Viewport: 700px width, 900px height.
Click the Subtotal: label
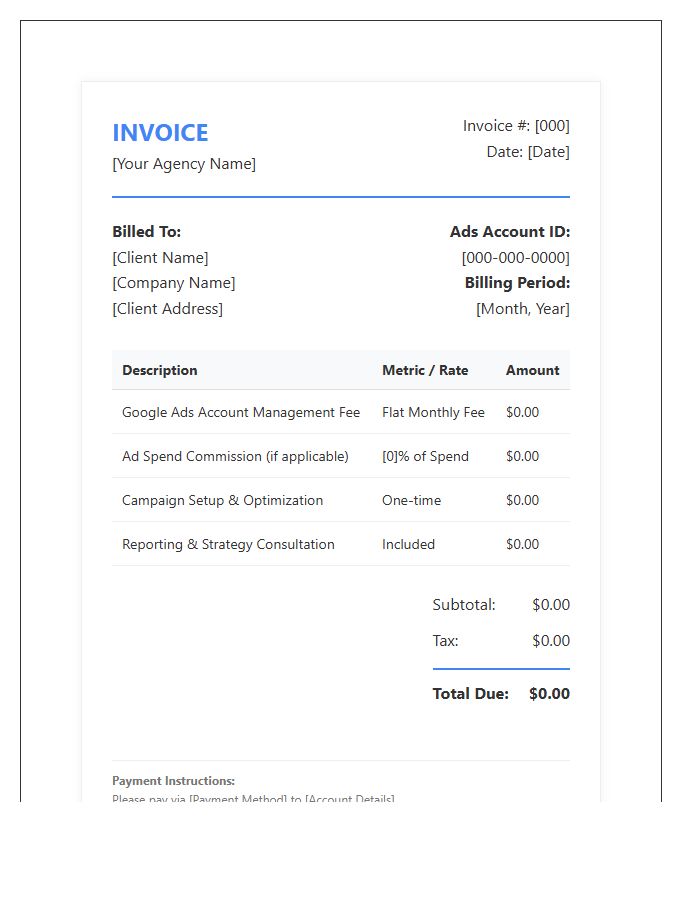coord(464,605)
